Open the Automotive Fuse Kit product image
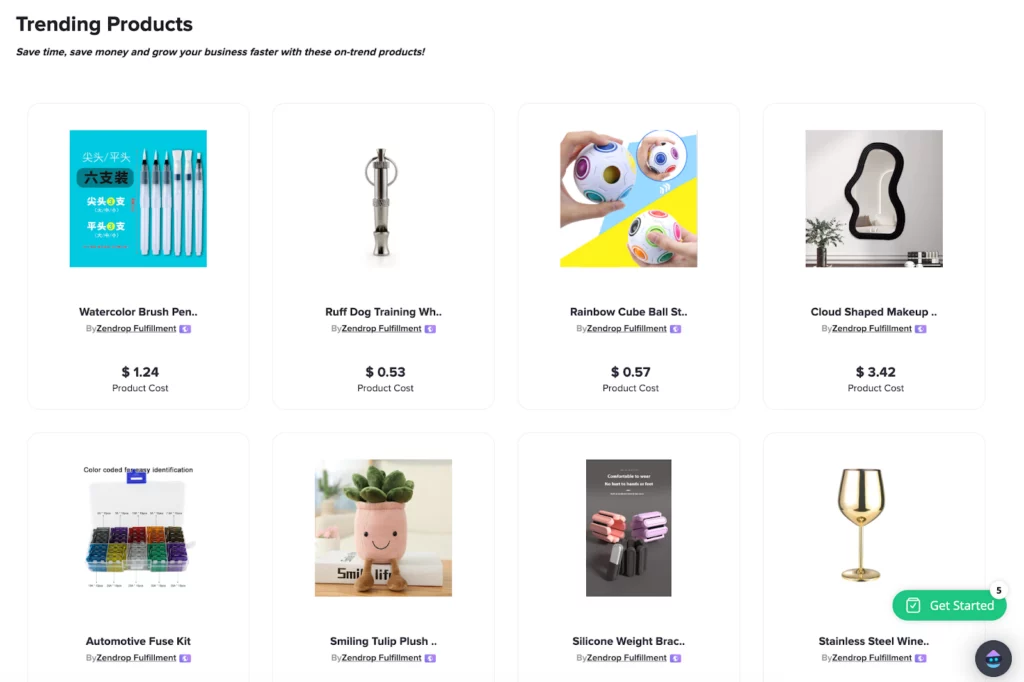Viewport: 1024px width, 682px height. point(138,528)
